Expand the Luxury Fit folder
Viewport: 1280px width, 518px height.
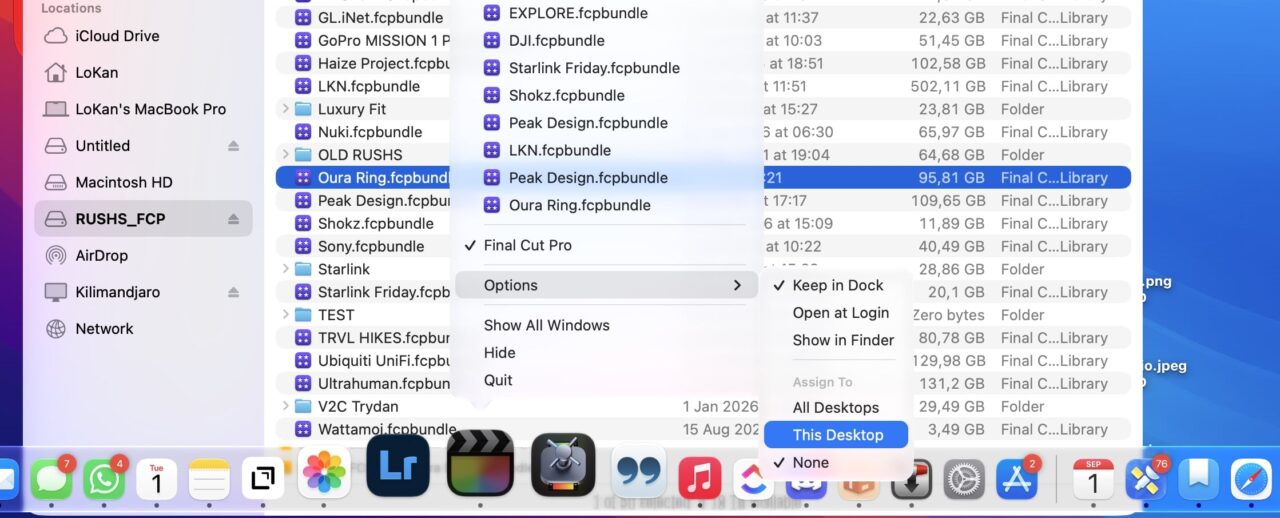tap(285, 109)
